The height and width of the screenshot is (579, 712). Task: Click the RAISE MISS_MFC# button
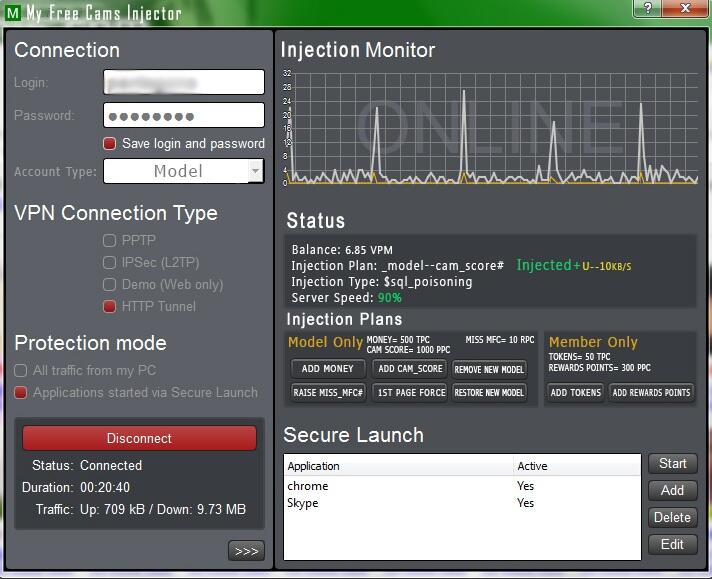coord(327,392)
